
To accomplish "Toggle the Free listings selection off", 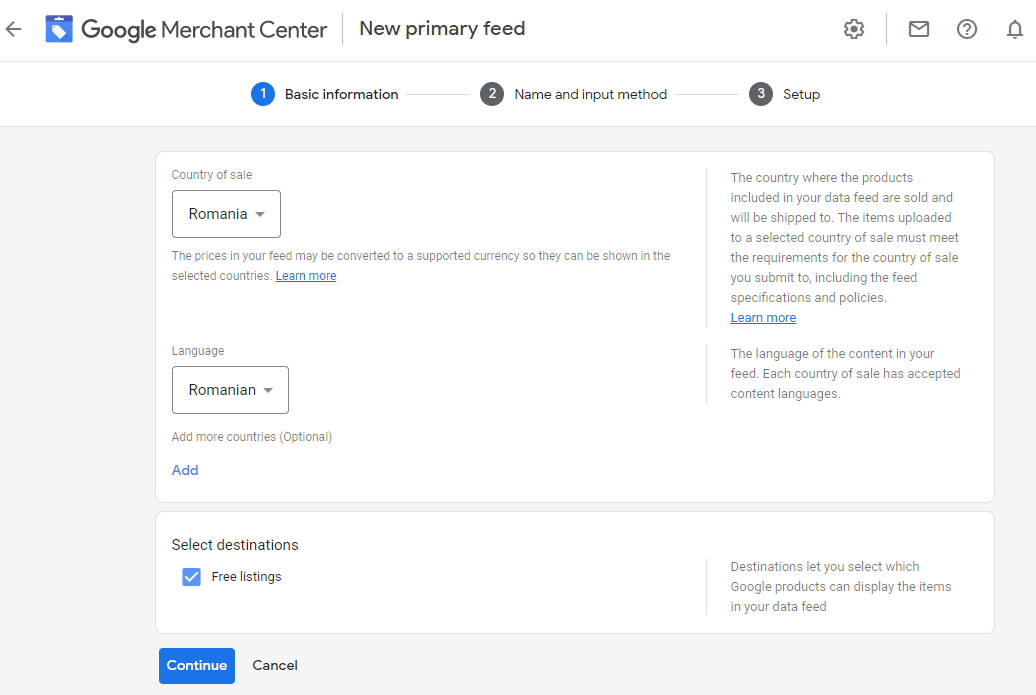I will point(191,576).
